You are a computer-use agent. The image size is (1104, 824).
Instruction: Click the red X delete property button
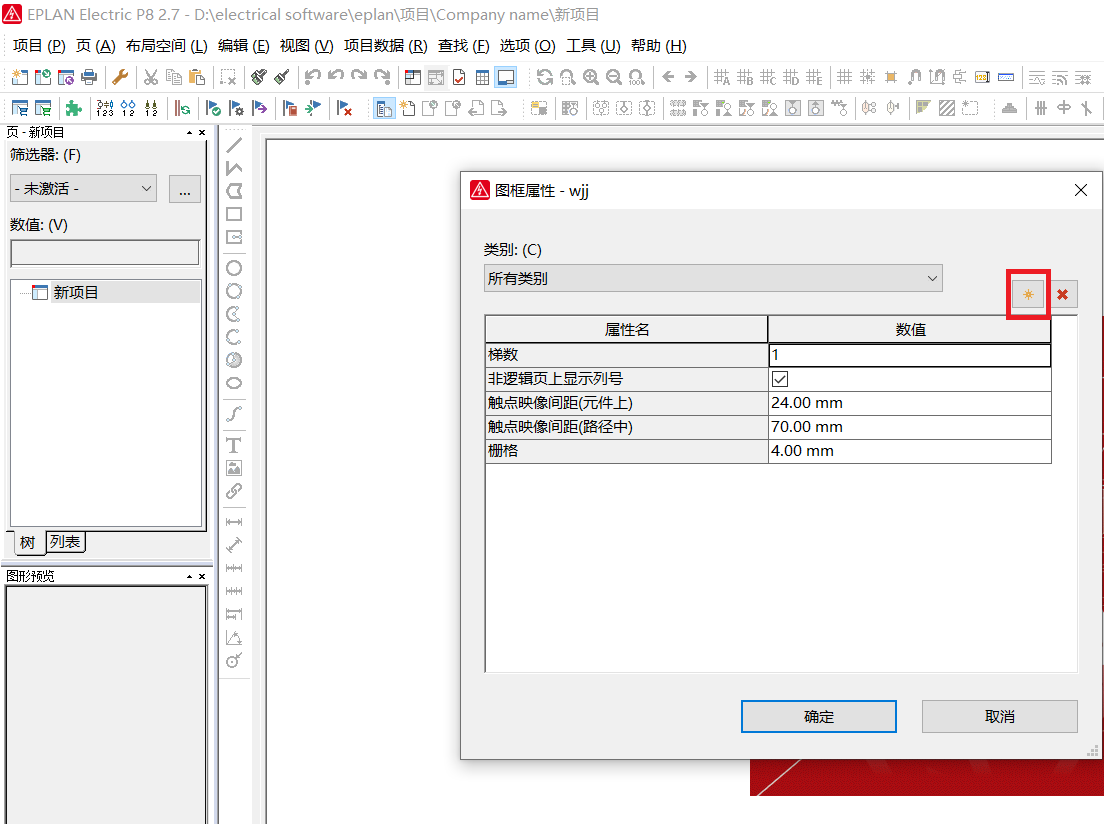[1062, 294]
